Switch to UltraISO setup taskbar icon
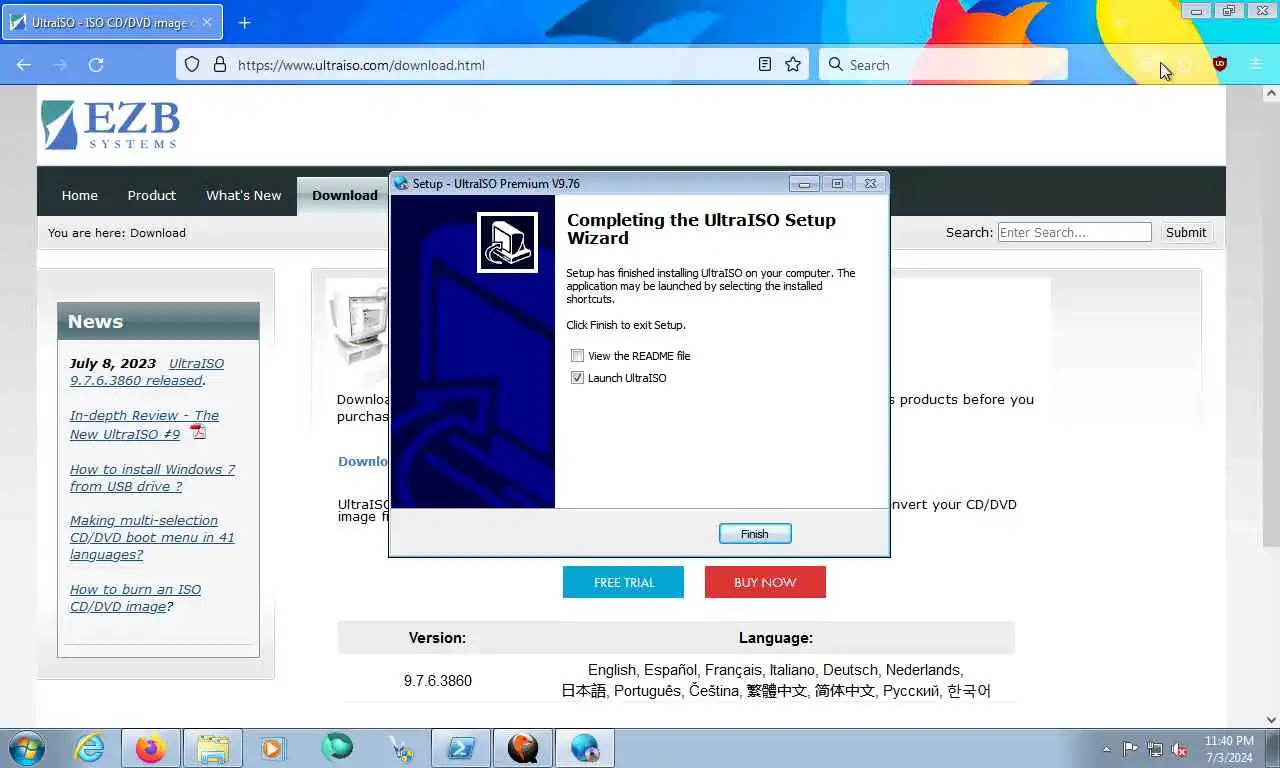Image resolution: width=1280 pixels, height=768 pixels. click(x=585, y=748)
